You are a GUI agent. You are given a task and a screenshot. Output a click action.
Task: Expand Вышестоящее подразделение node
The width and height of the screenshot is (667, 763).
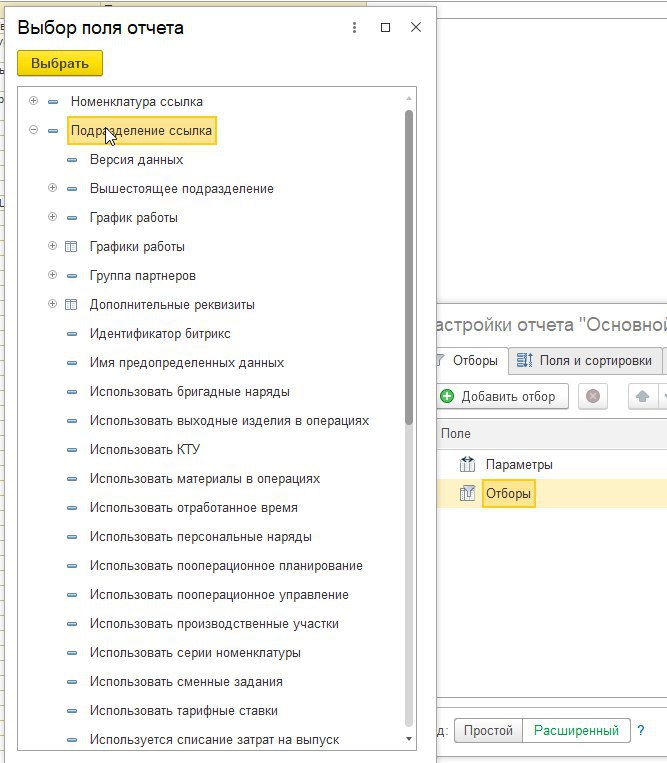click(53, 188)
